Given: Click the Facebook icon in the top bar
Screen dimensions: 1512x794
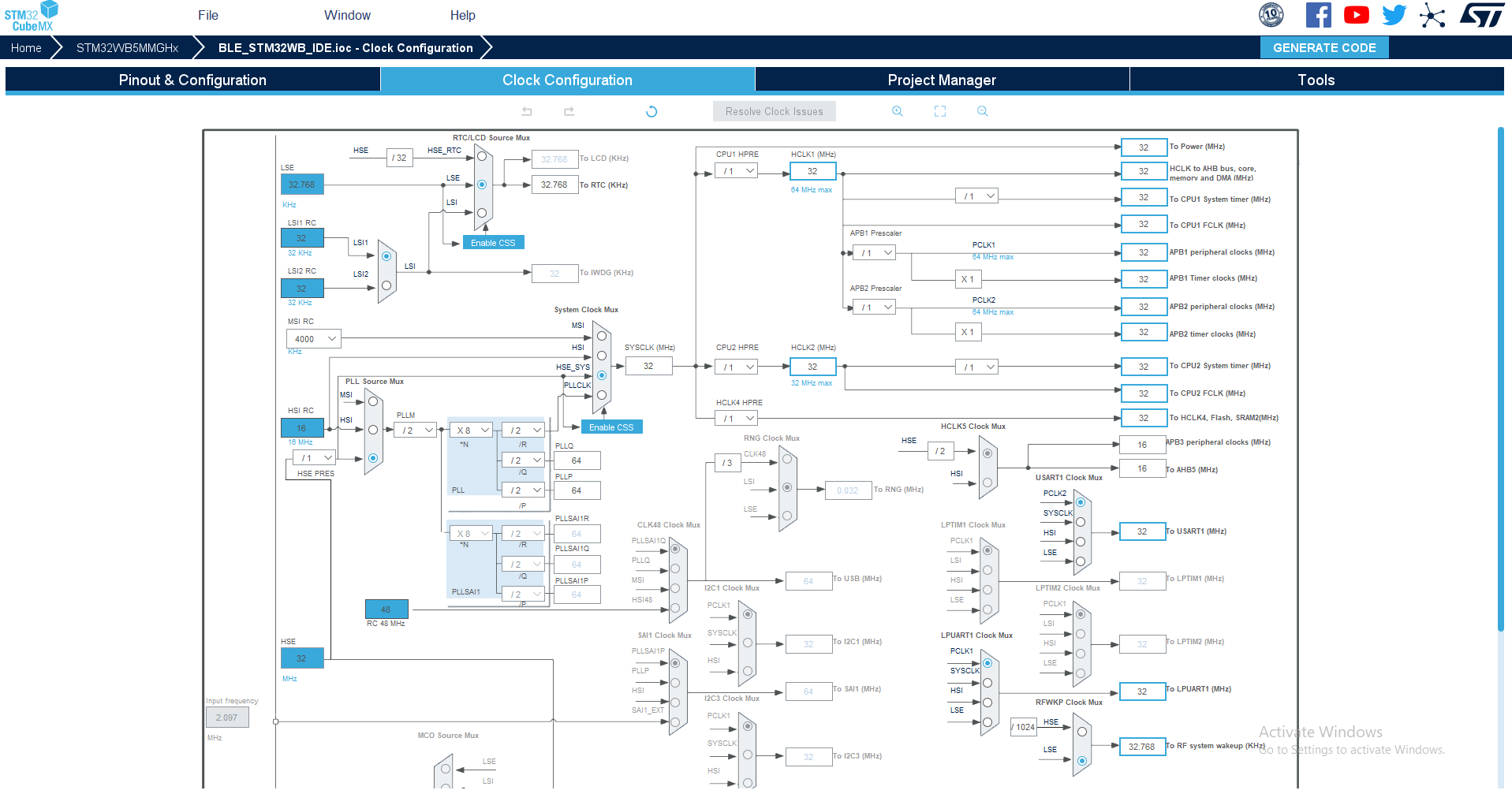Looking at the screenshot, I should click(x=1318, y=14).
